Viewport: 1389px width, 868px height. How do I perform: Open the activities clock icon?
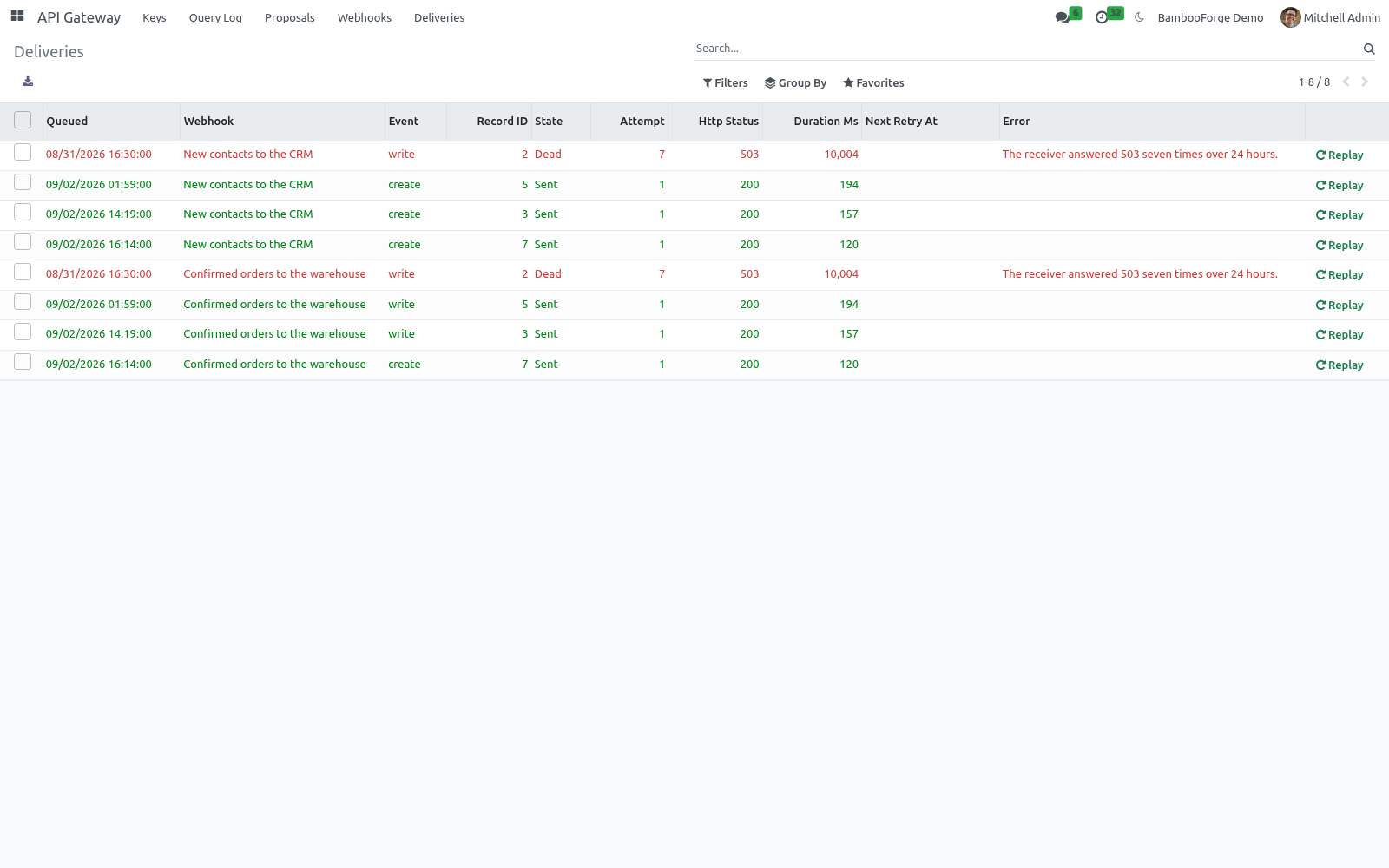(x=1102, y=17)
